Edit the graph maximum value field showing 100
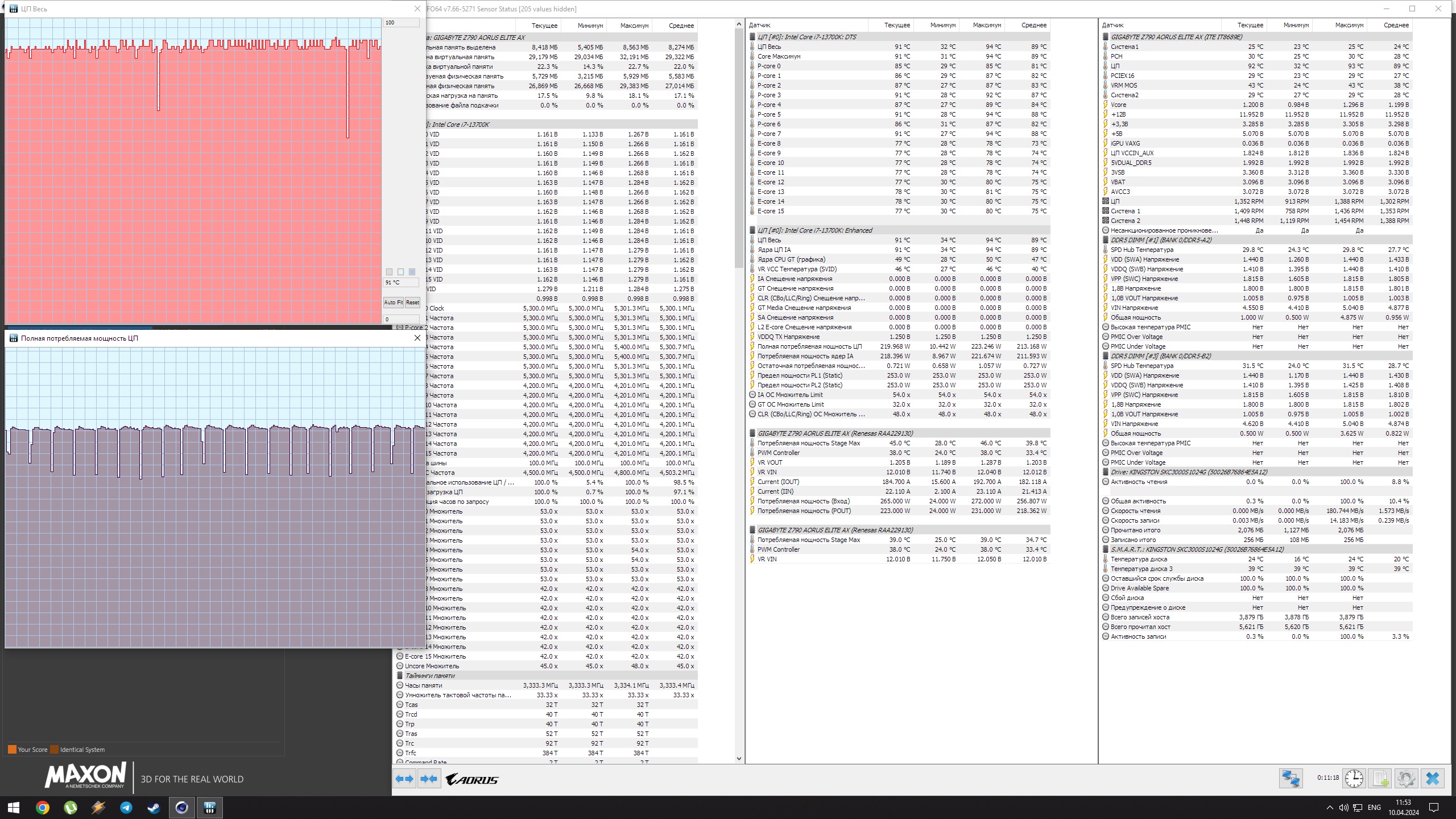Viewport: 1456px width, 819px height. (401, 23)
